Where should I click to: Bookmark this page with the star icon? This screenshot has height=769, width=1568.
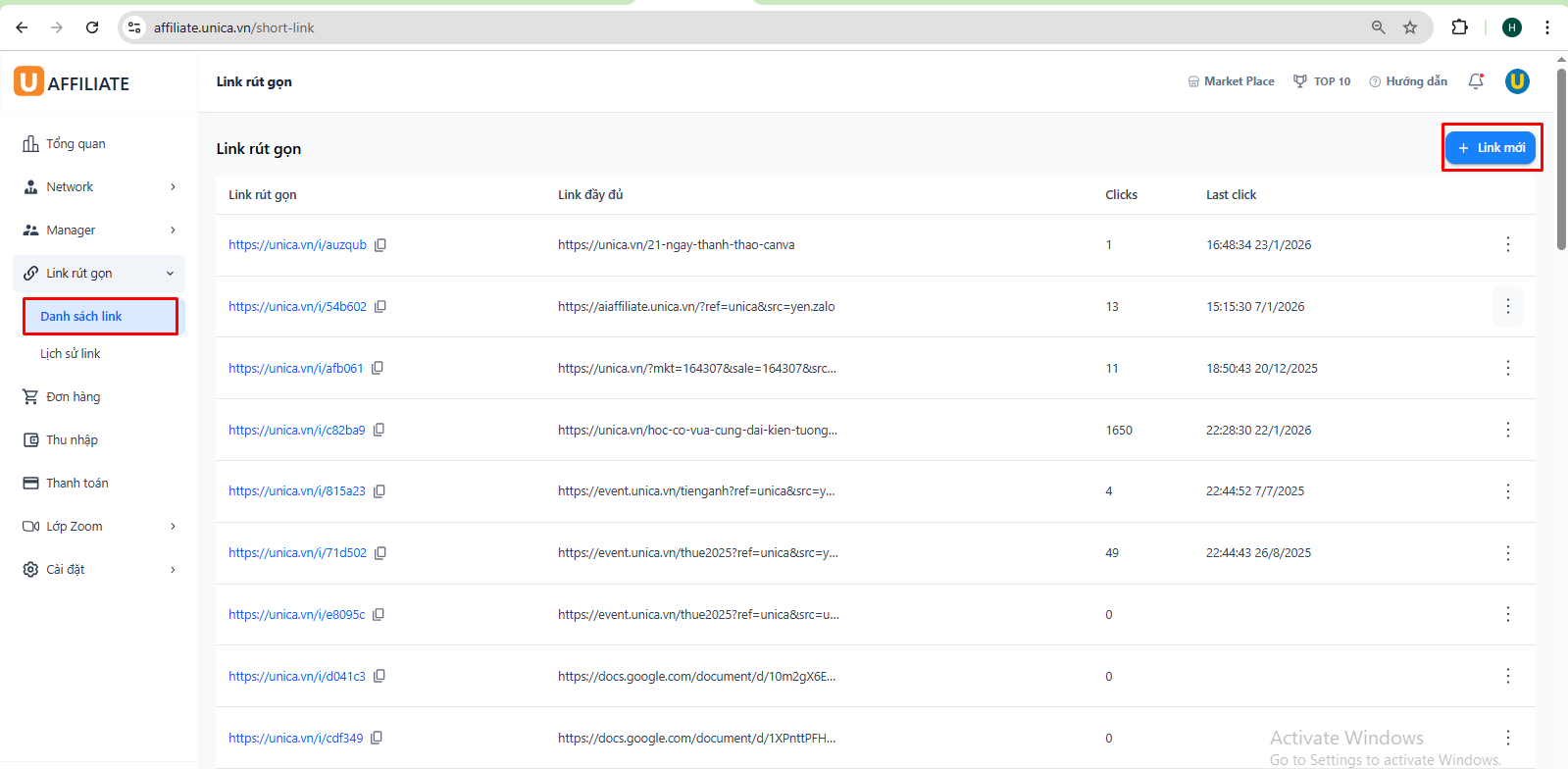click(1410, 27)
